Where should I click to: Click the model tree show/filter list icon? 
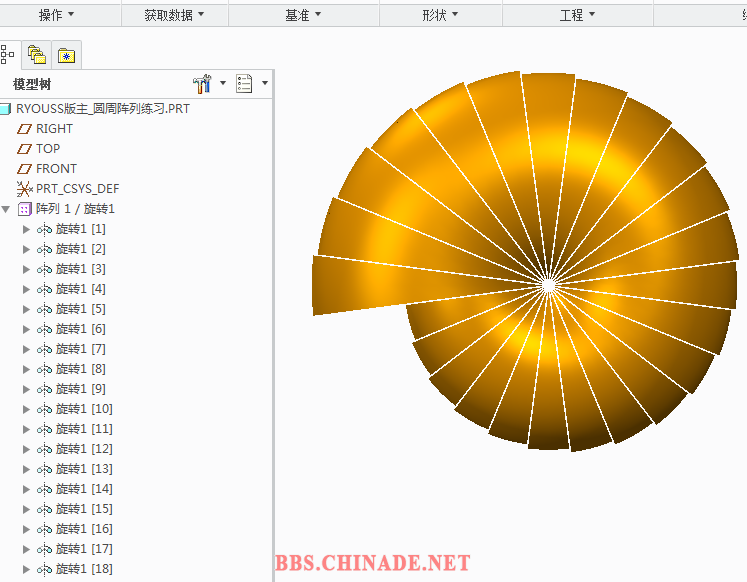tap(244, 84)
